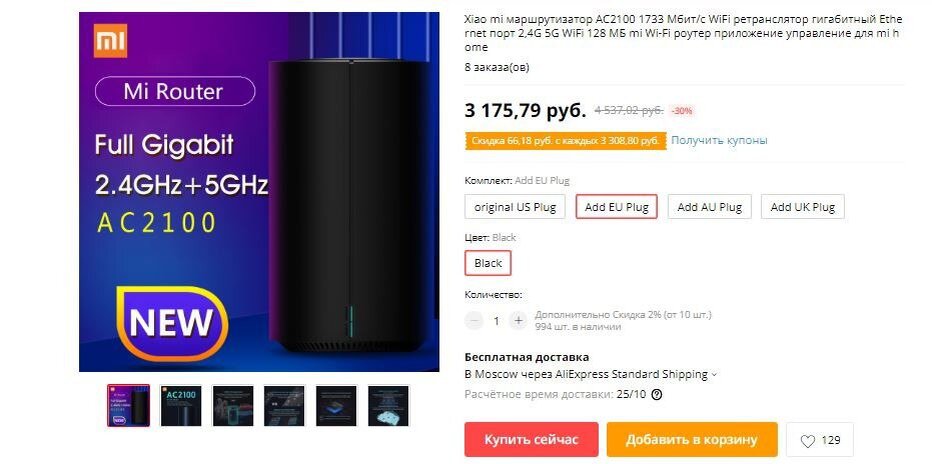
Task: Decrease quantity with the minus button
Action: [474, 321]
